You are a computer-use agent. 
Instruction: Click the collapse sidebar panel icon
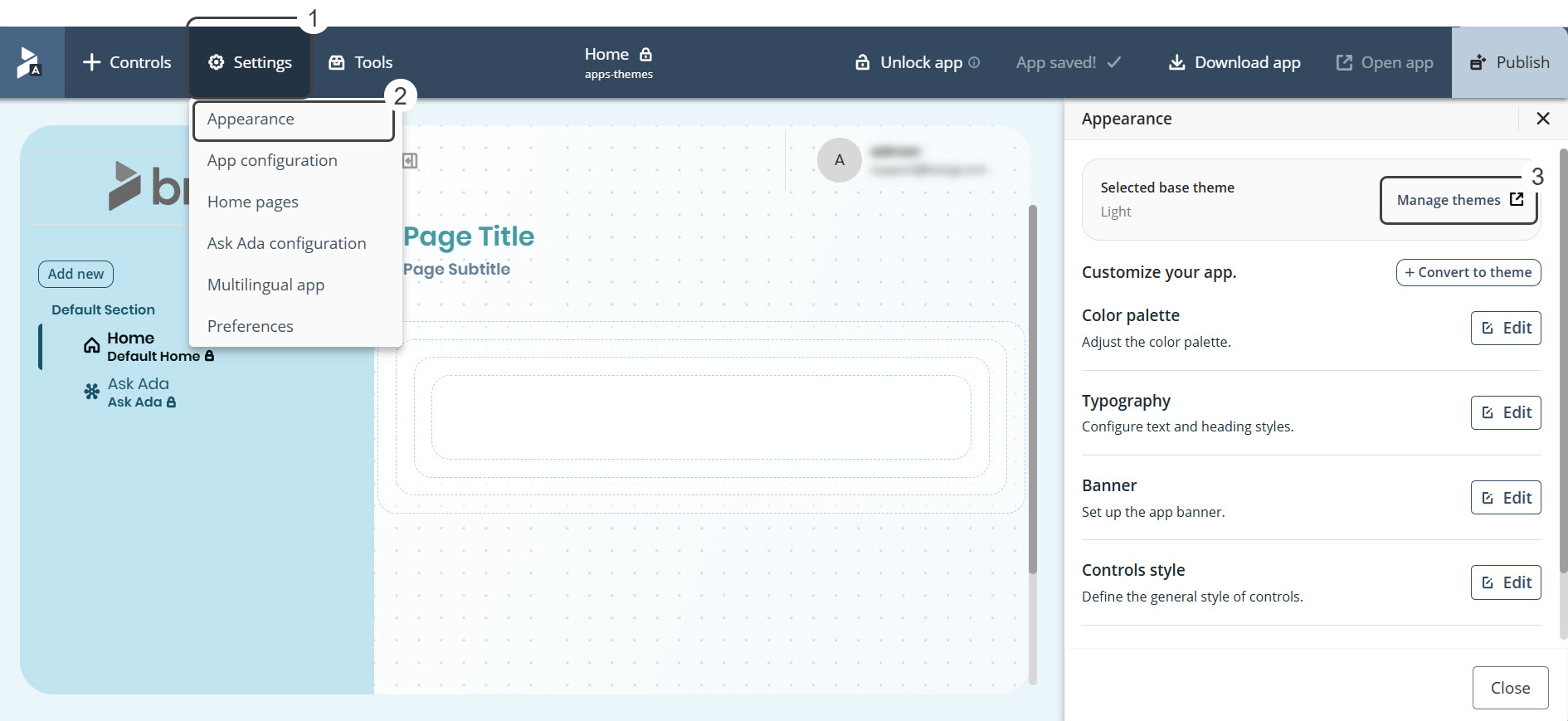tap(410, 161)
